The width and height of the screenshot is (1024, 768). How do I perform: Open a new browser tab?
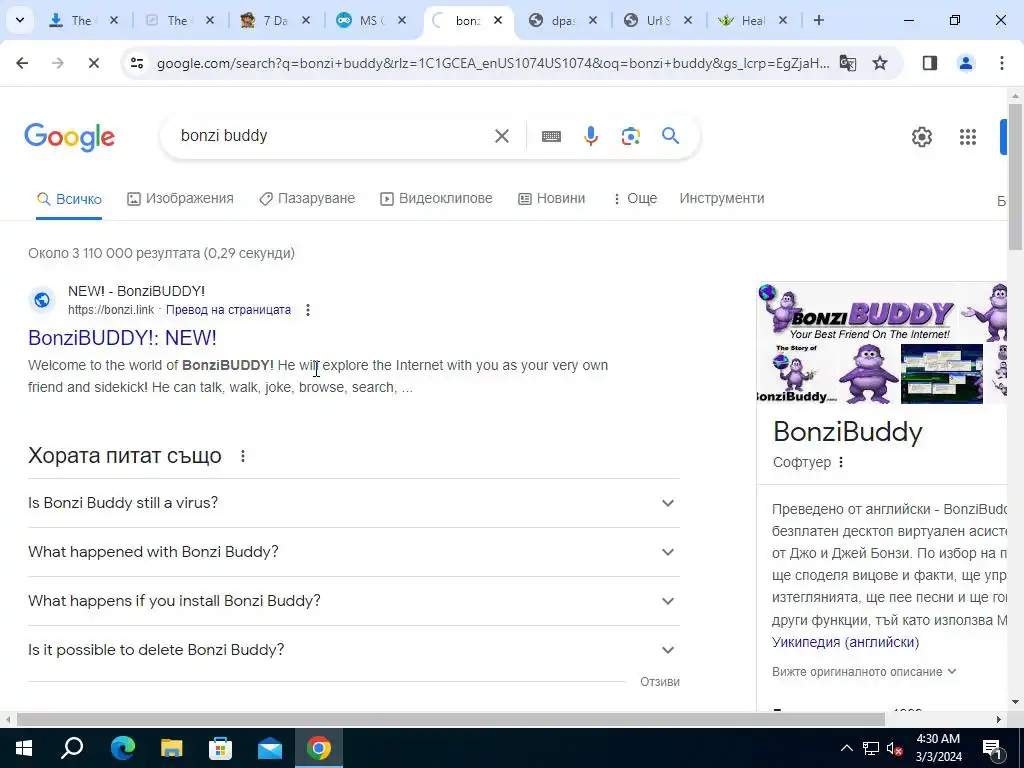click(819, 20)
